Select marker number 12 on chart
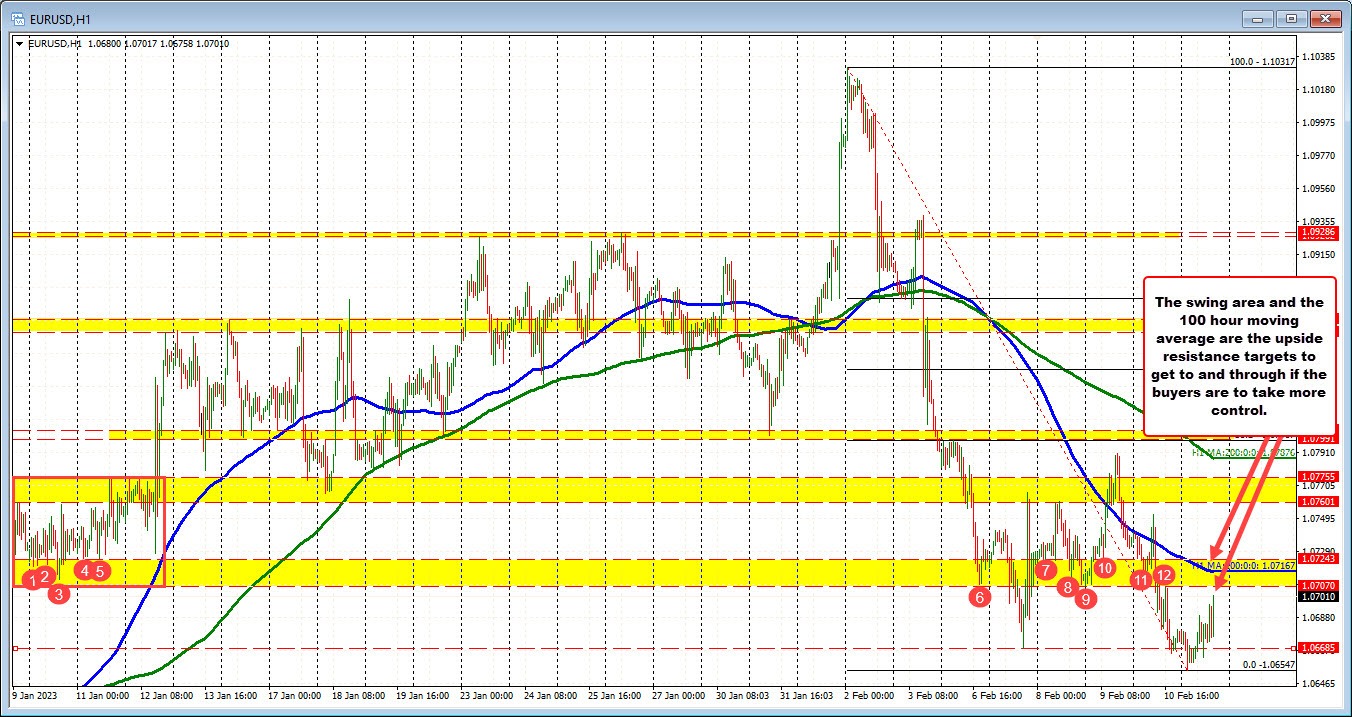 pos(1163,575)
